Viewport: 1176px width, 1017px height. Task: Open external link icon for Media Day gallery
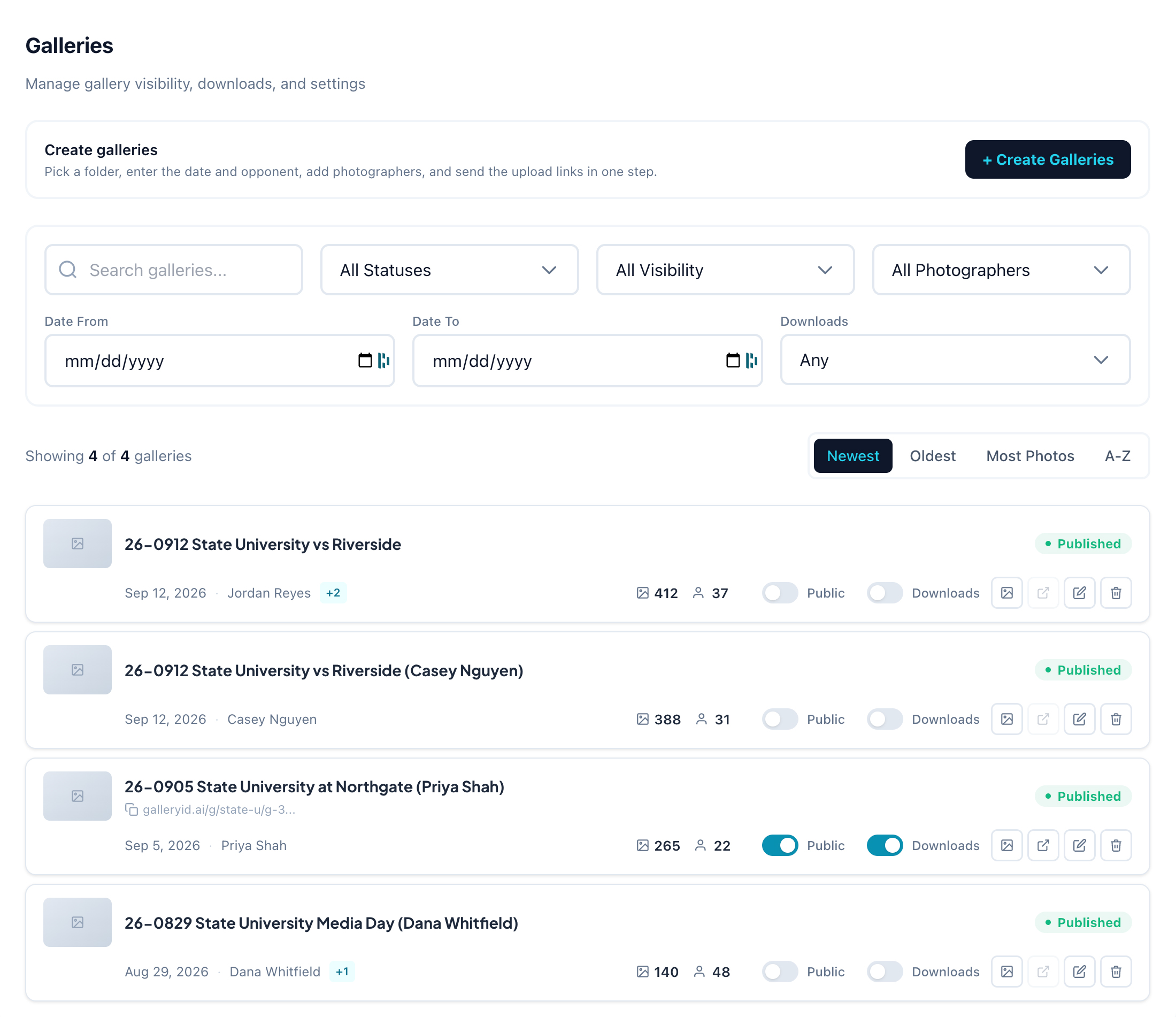tap(1043, 972)
